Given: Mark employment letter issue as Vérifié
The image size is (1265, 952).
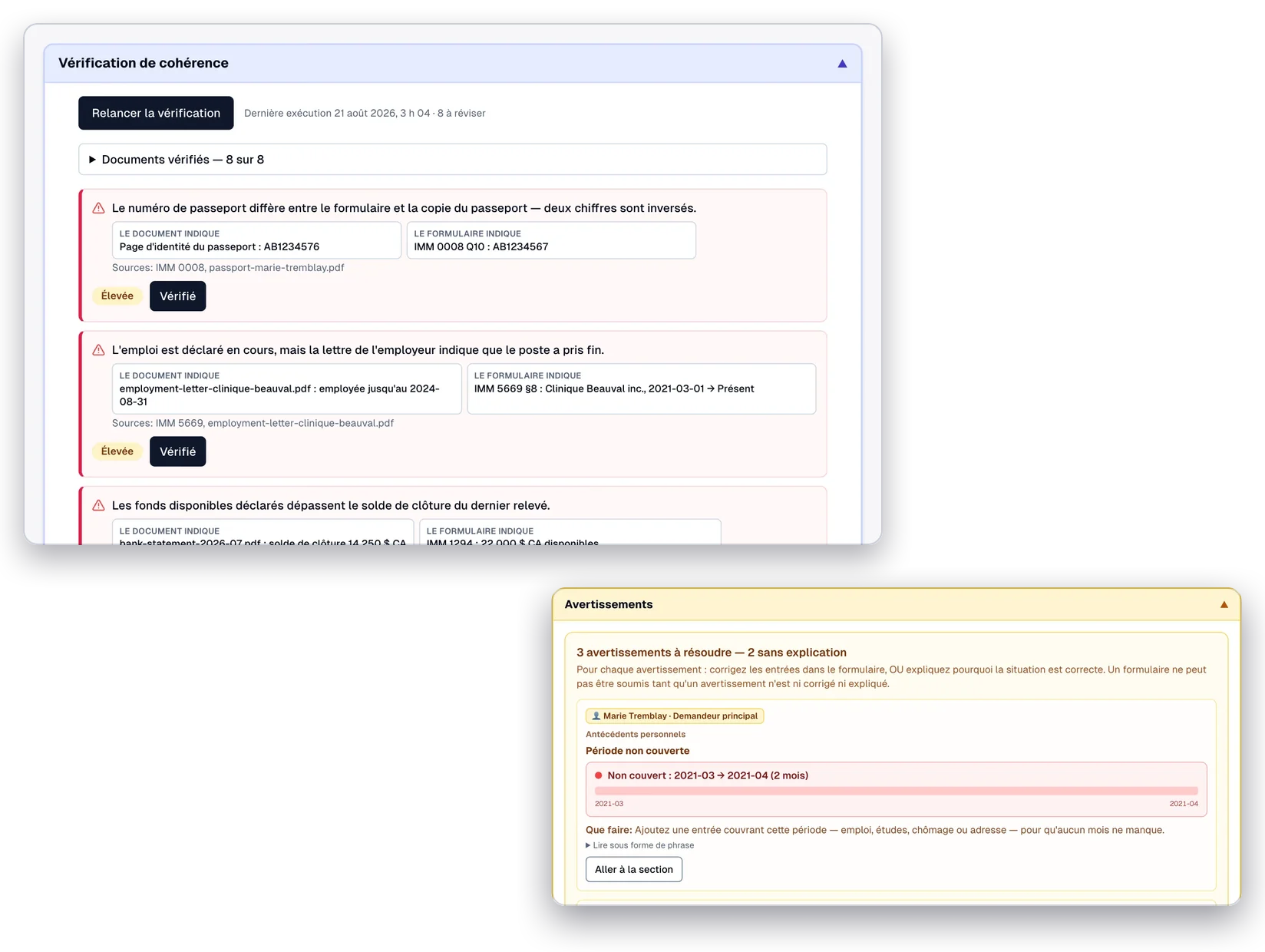Looking at the screenshot, I should coord(177,451).
